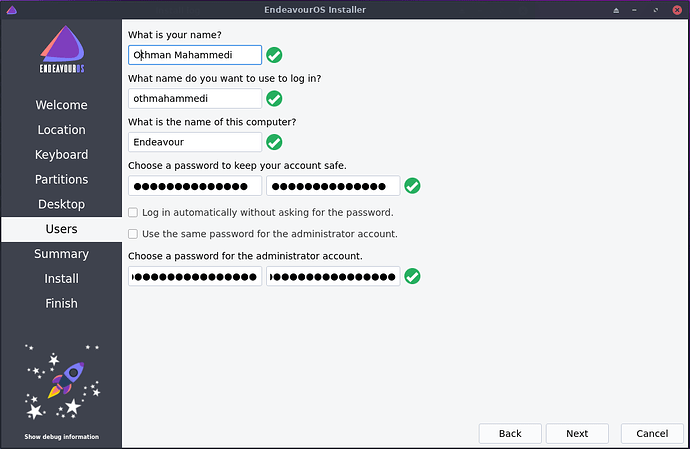
Task: Switch to the Location step in the sidebar
Action: click(x=61, y=130)
